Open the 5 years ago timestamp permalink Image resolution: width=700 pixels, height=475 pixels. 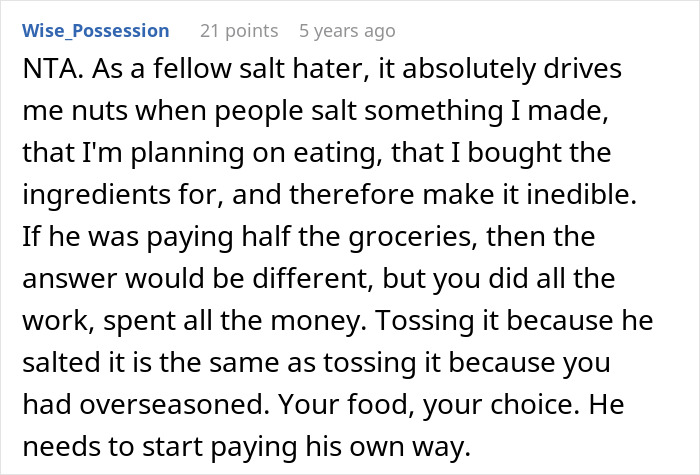pyautogui.click(x=347, y=31)
